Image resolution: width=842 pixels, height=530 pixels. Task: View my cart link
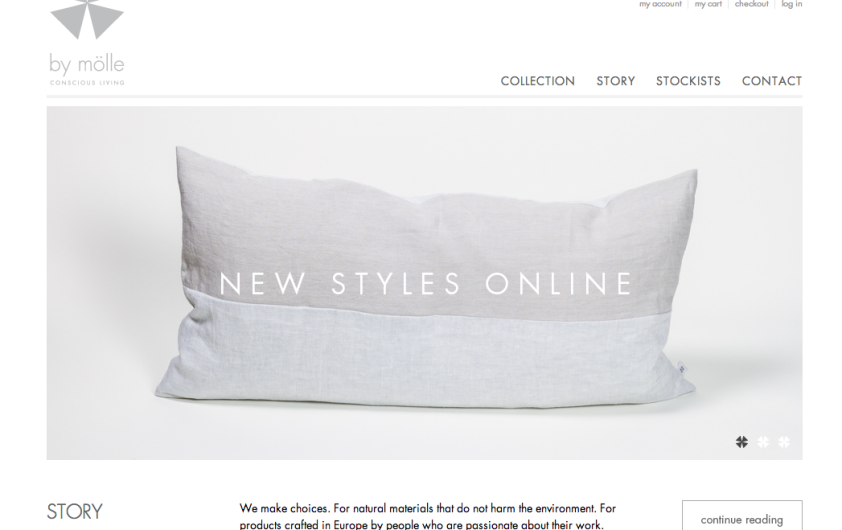point(708,4)
